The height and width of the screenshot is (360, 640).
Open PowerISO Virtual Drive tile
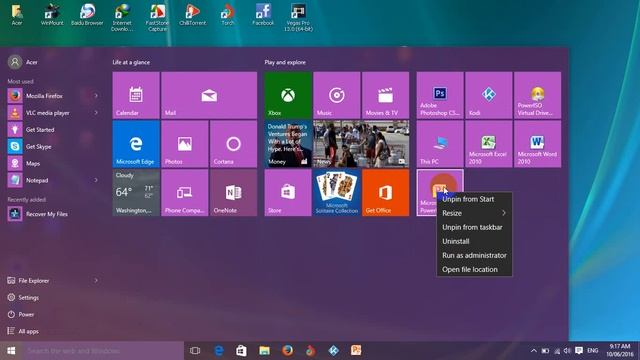(x=538, y=96)
